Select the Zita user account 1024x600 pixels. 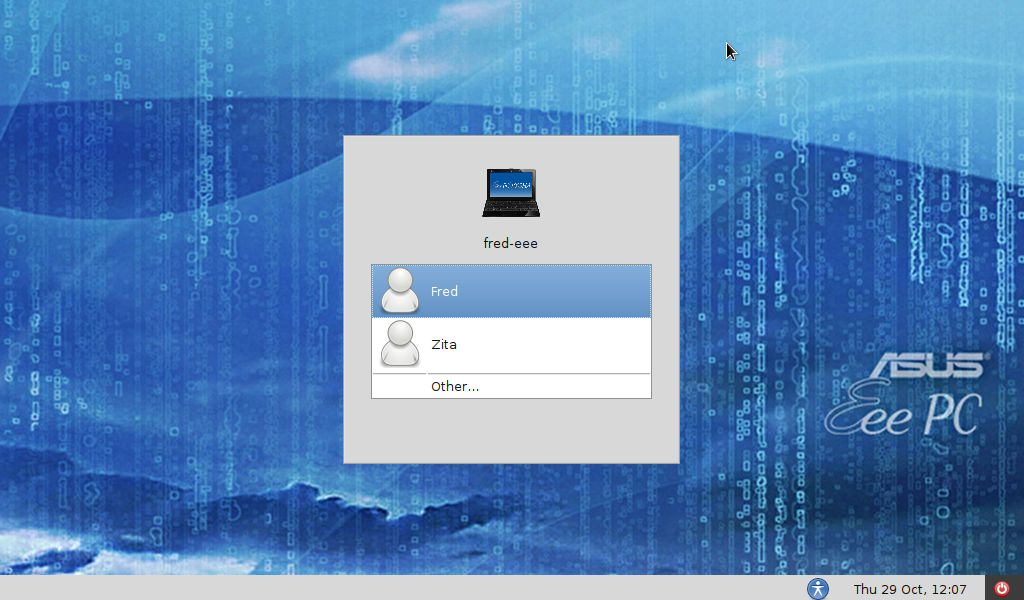pyautogui.click(x=511, y=345)
